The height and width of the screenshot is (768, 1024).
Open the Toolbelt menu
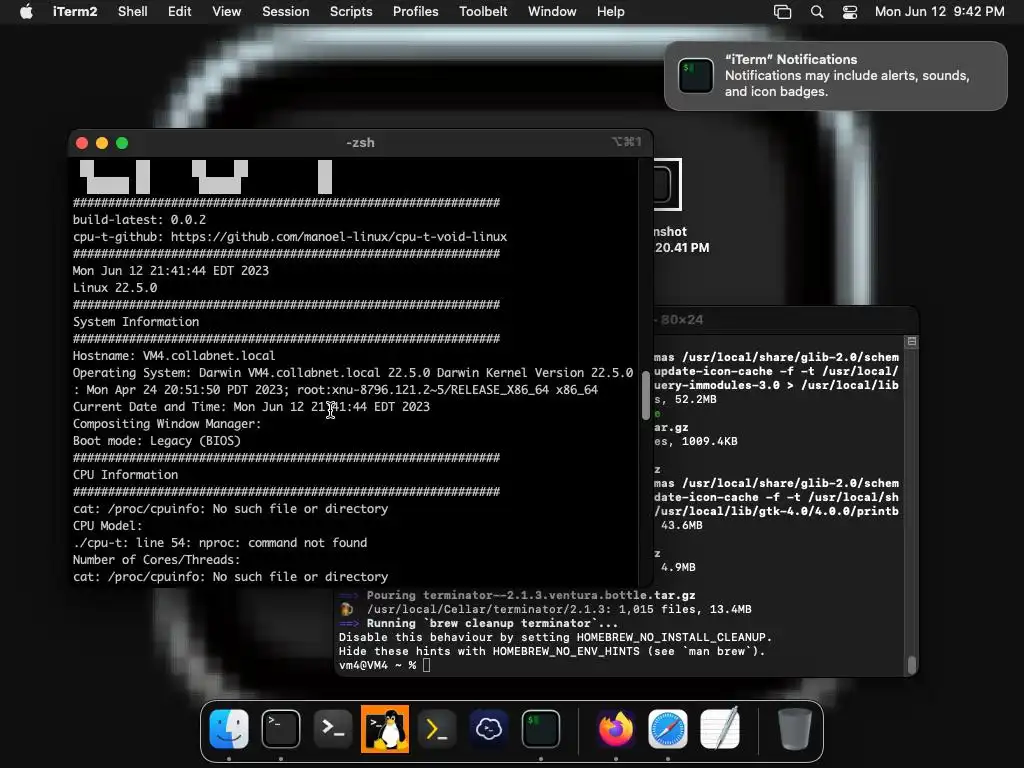point(483,12)
